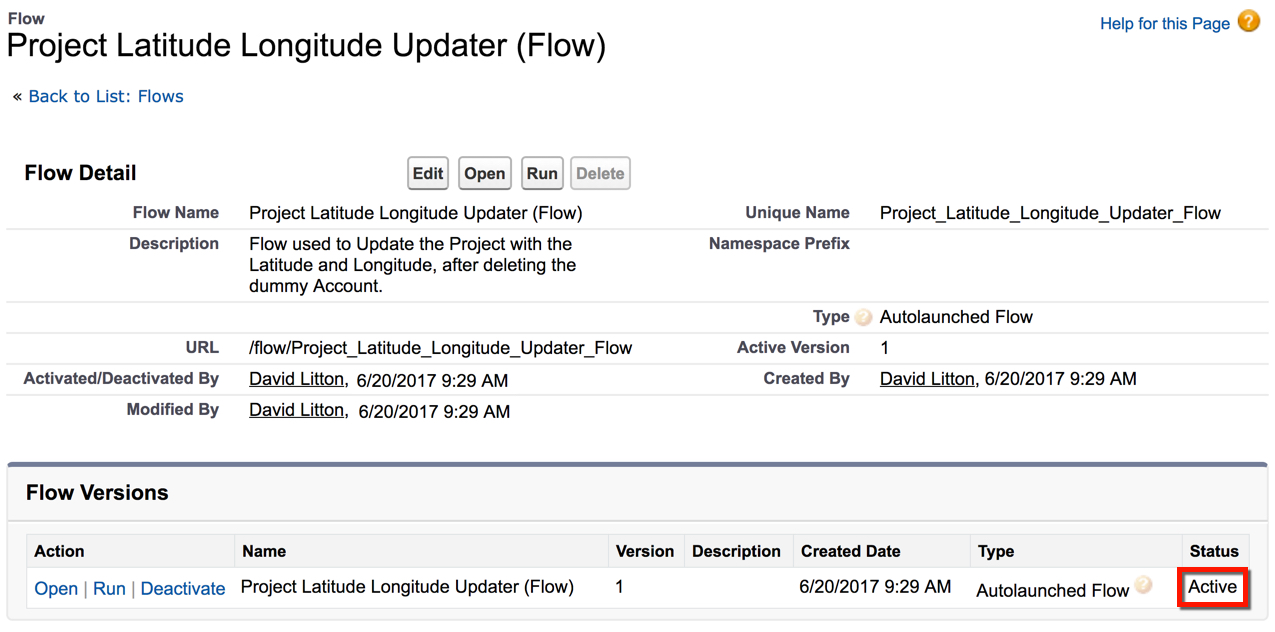Click Open link in Flow Versions row
The image size is (1275, 632).
coord(56,589)
